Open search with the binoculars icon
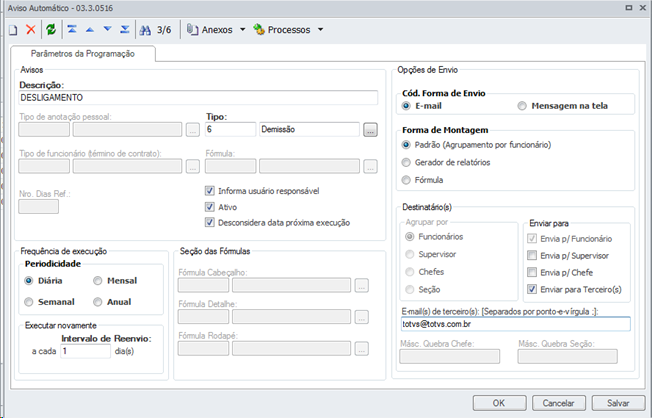 point(145,30)
